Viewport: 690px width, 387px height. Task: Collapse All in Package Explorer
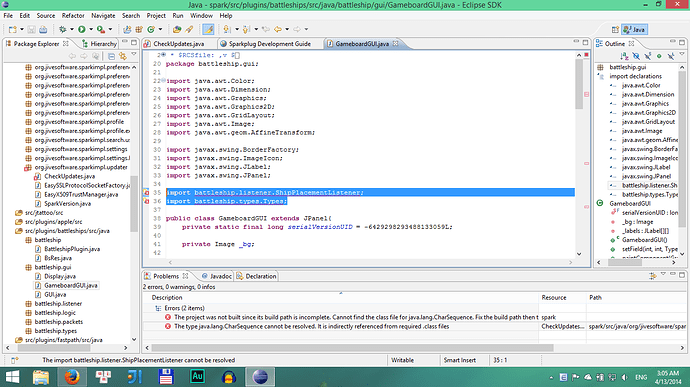click(111, 56)
